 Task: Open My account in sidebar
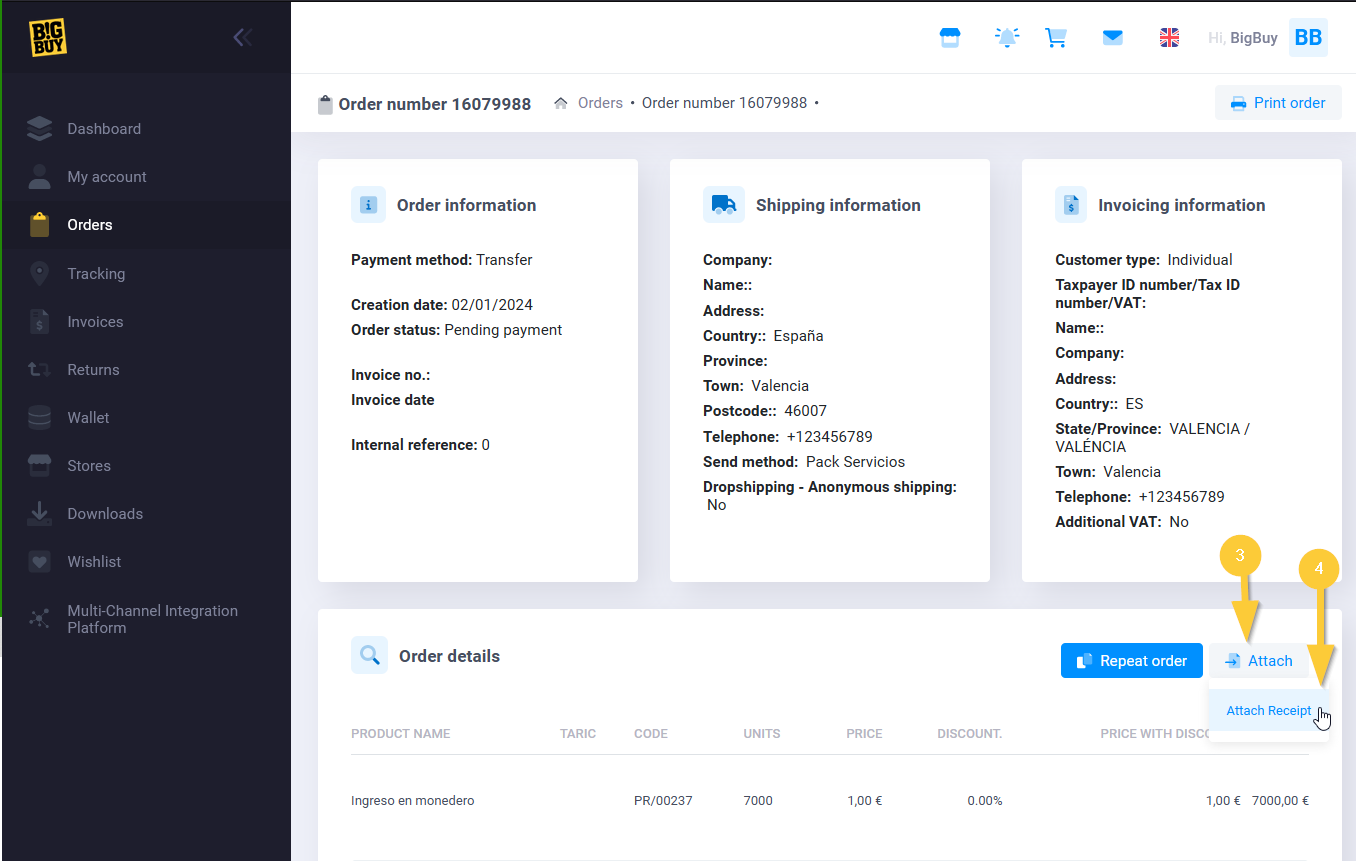click(x=107, y=177)
